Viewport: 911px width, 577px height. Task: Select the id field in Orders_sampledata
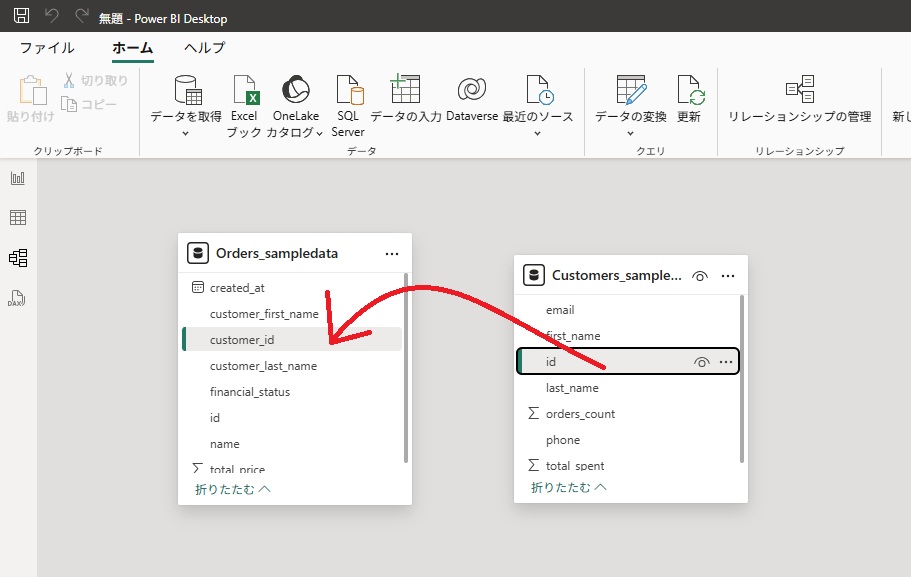coord(292,418)
